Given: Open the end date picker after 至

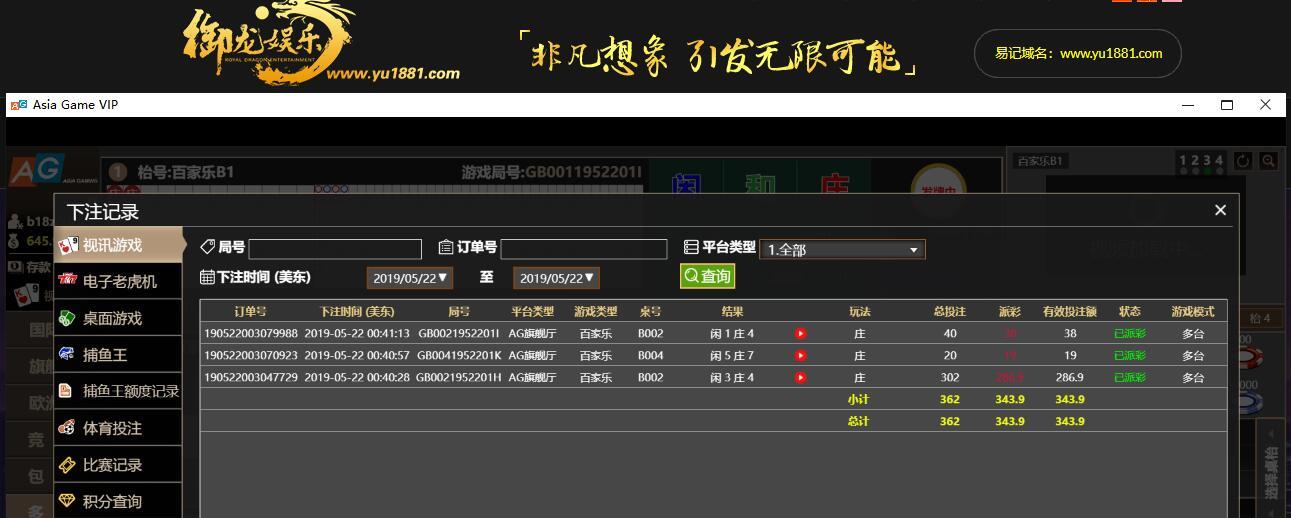Looking at the screenshot, I should coord(556,278).
